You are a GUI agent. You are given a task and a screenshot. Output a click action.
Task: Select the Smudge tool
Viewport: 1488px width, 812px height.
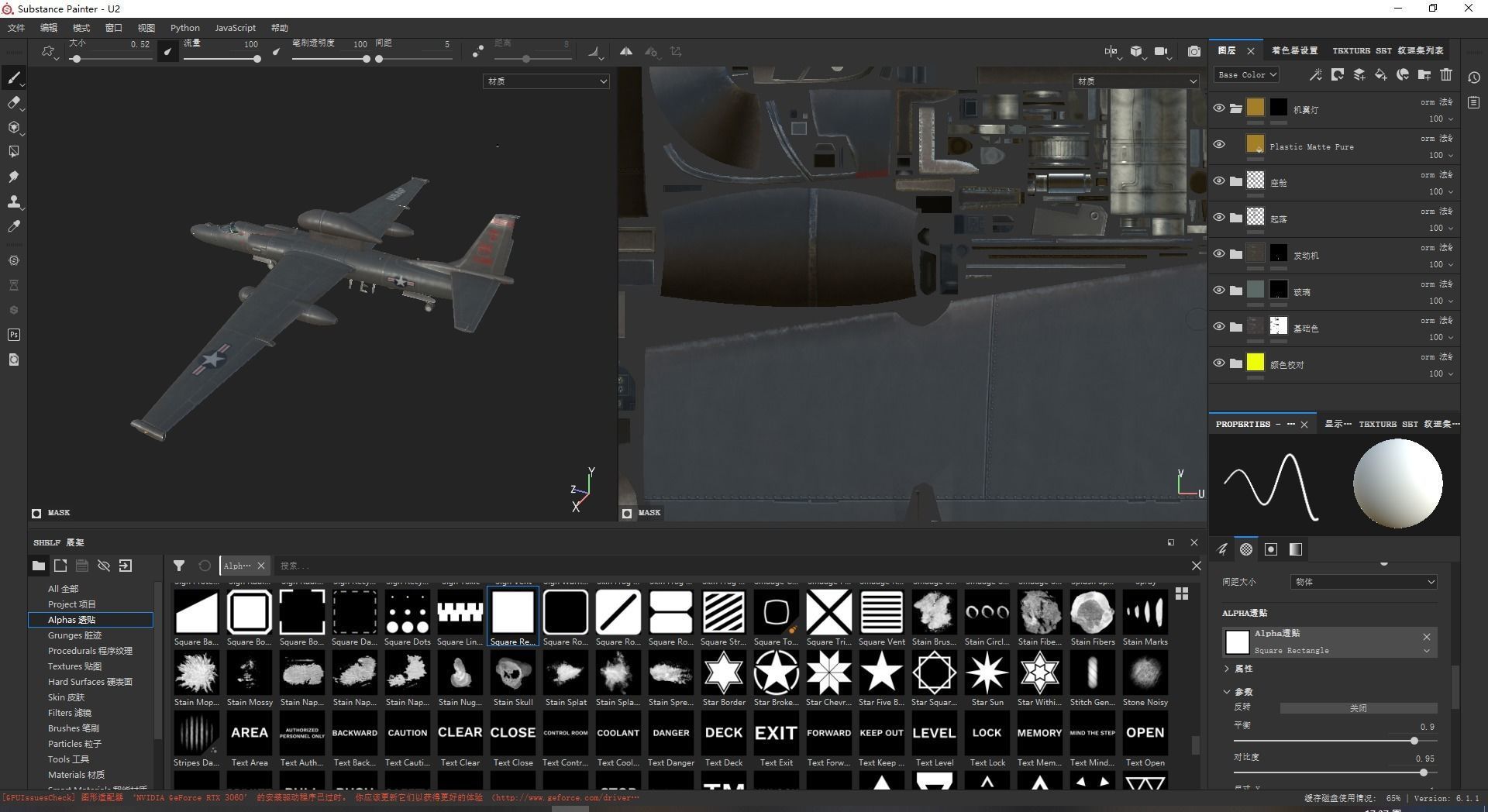pyautogui.click(x=14, y=177)
